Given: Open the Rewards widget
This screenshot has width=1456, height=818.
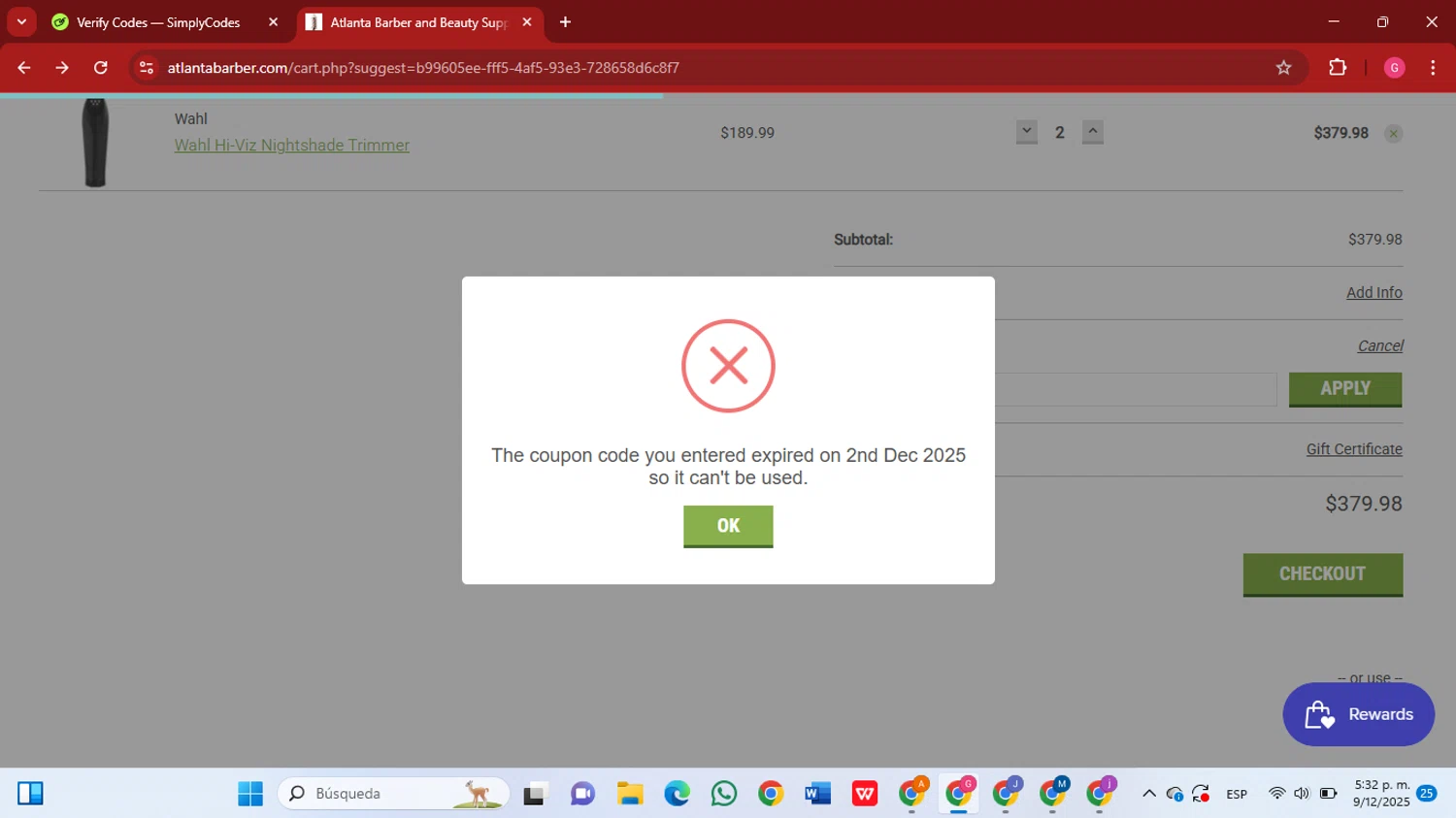Looking at the screenshot, I should point(1358,714).
